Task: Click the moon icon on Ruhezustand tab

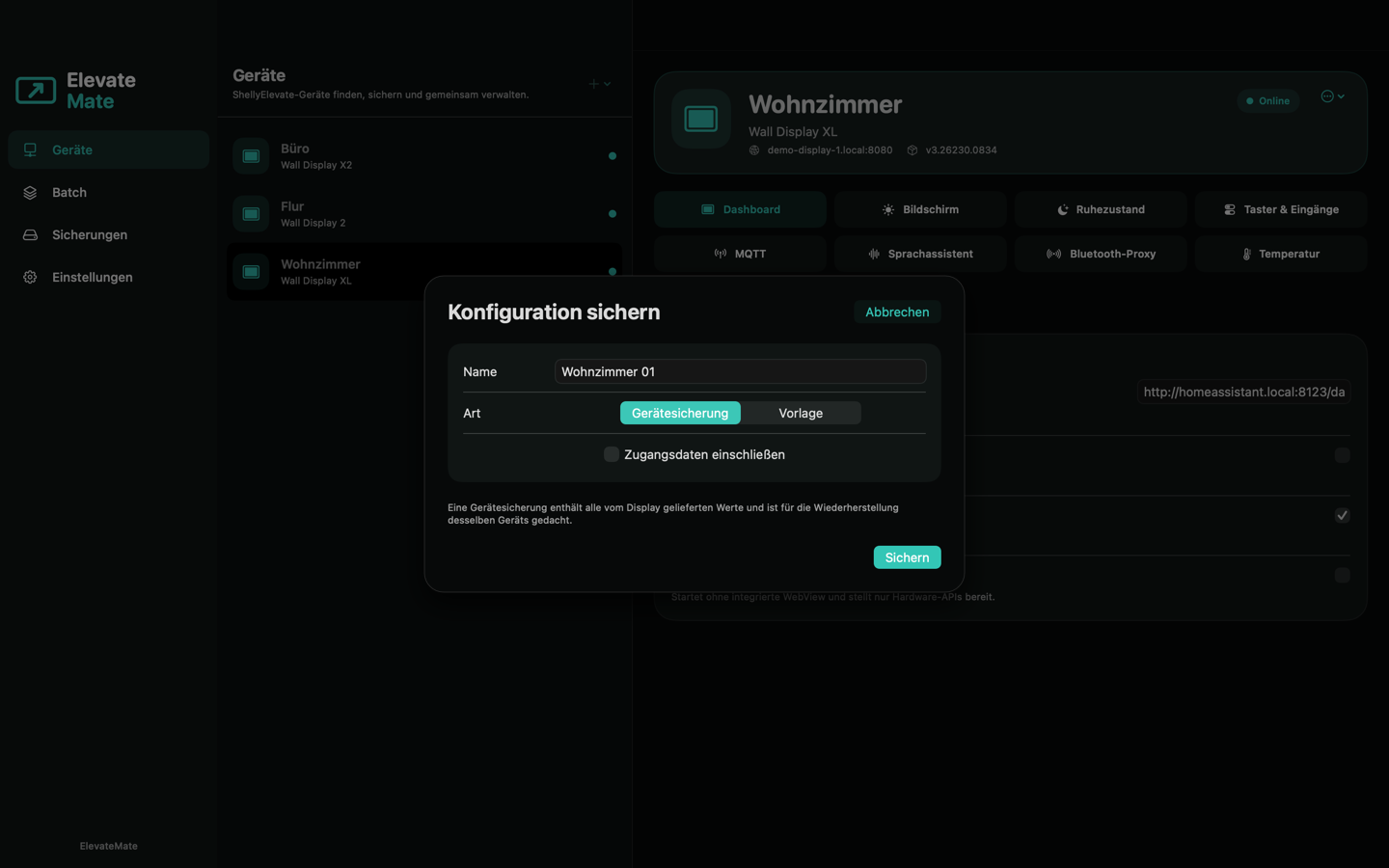Action: point(1063,209)
